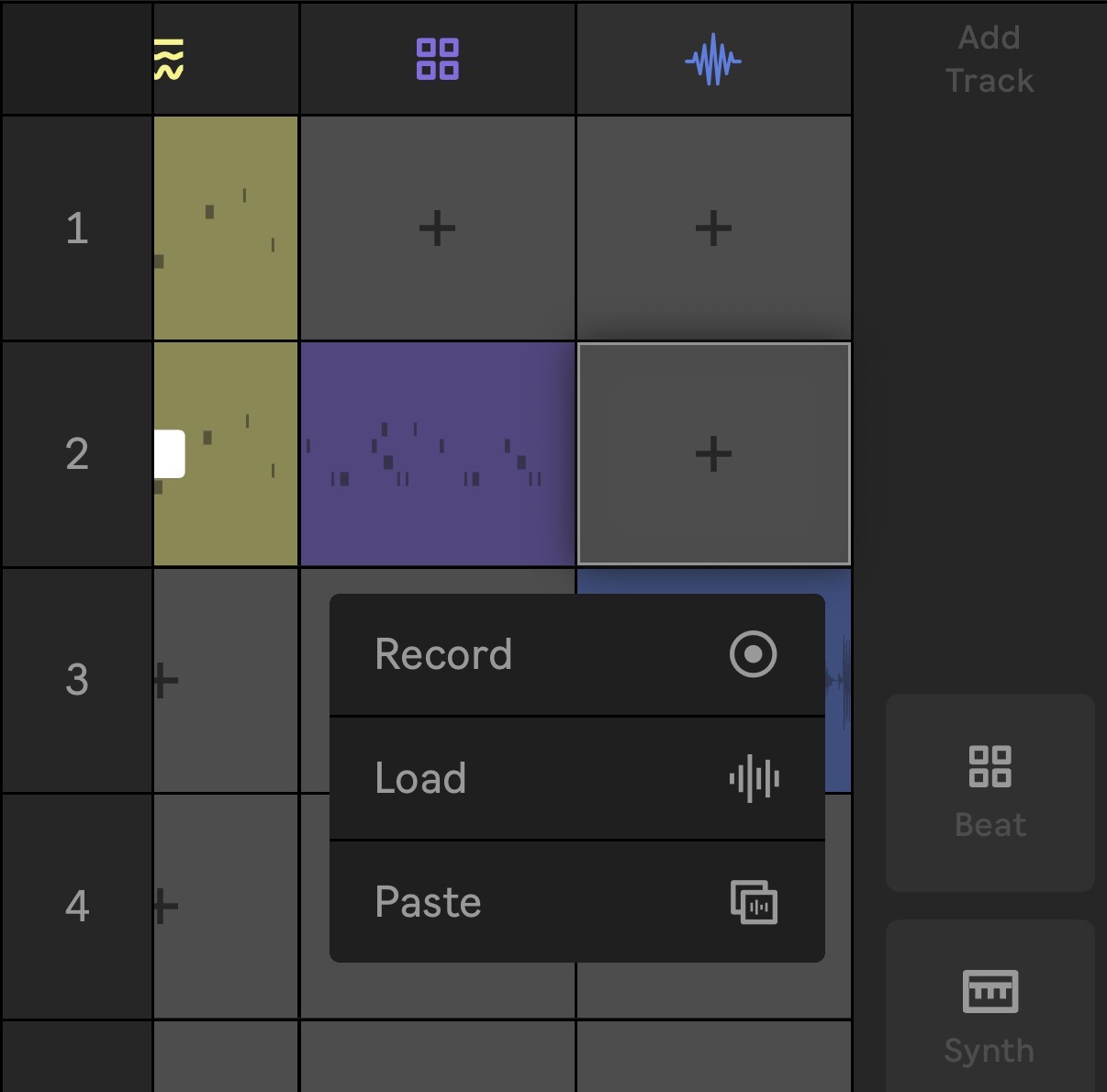The image size is (1107, 1092).
Task: Select the purple beat clip in scene 2
Action: (x=438, y=454)
